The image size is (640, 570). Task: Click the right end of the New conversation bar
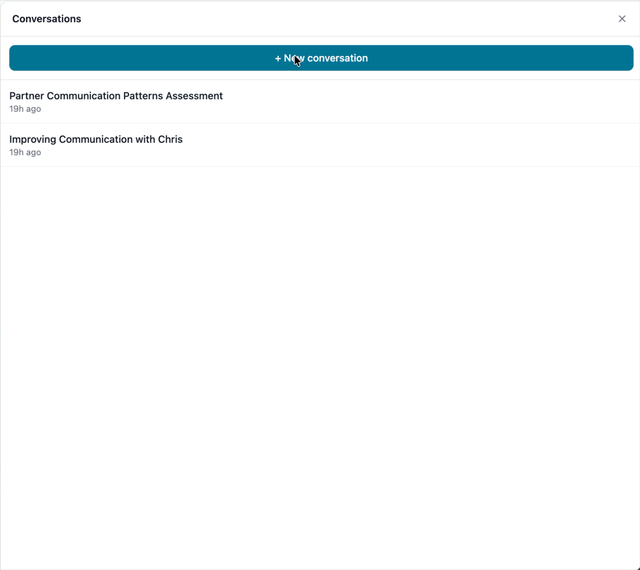pyautogui.click(x=615, y=58)
